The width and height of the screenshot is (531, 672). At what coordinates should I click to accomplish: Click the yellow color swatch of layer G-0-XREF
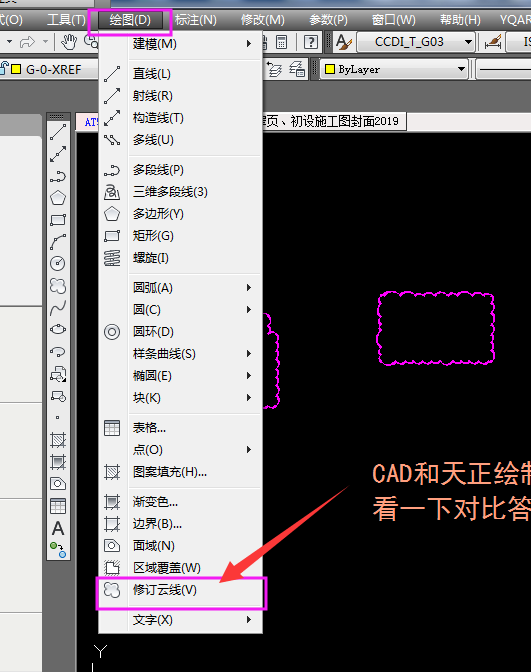click(x=16, y=69)
